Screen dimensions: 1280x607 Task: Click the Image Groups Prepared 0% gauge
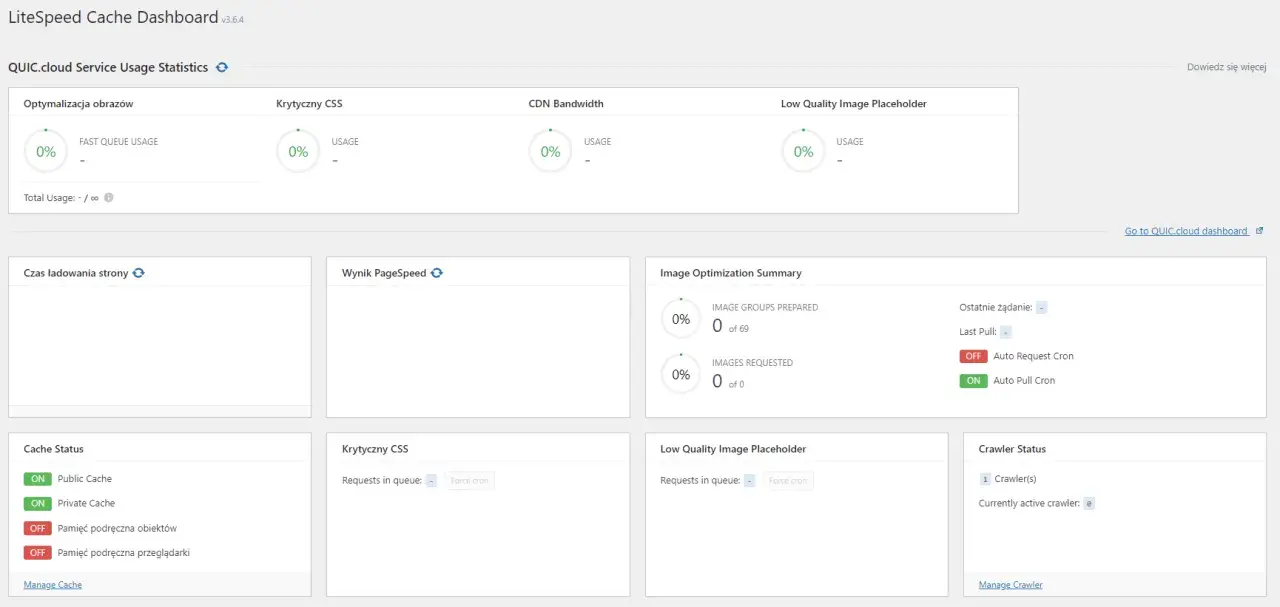[x=681, y=319]
